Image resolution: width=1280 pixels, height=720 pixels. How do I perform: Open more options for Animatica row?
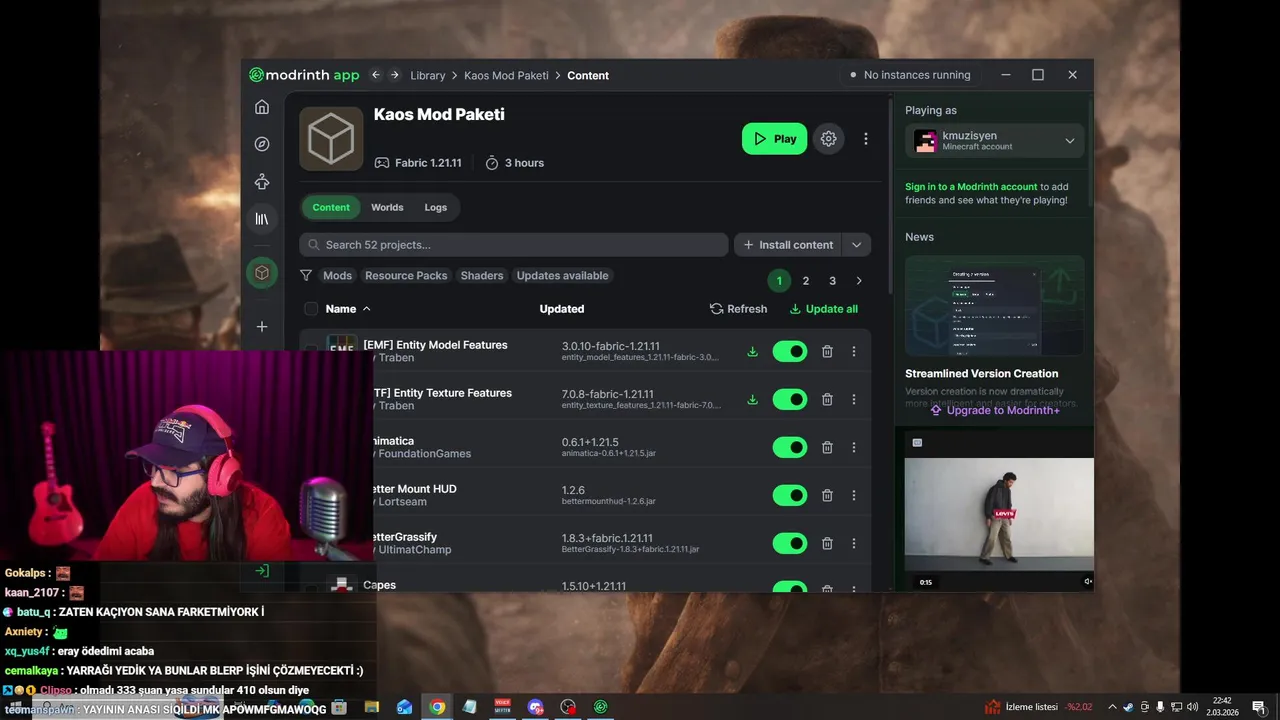[x=853, y=447]
